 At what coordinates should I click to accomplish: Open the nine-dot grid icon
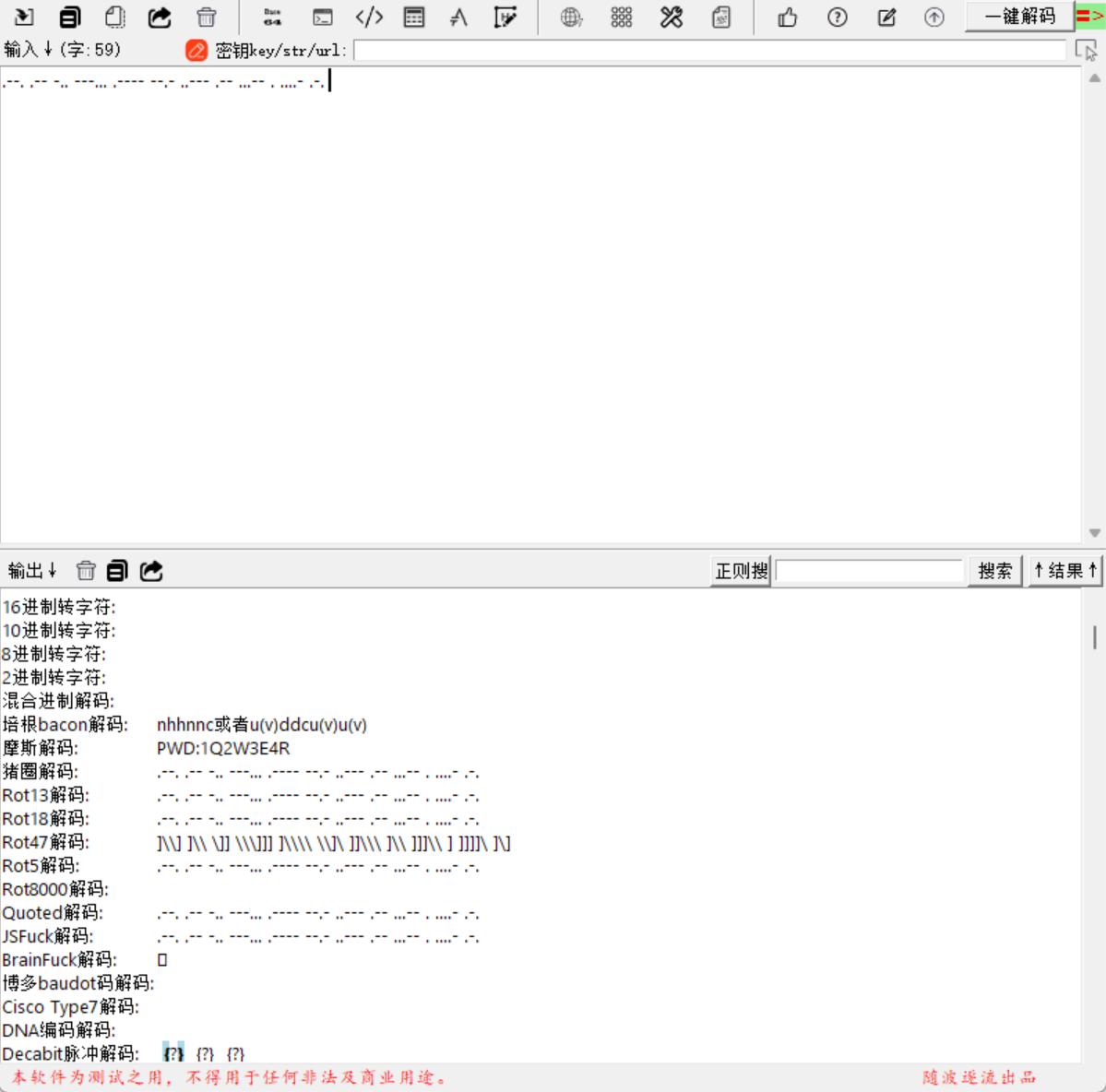622,17
